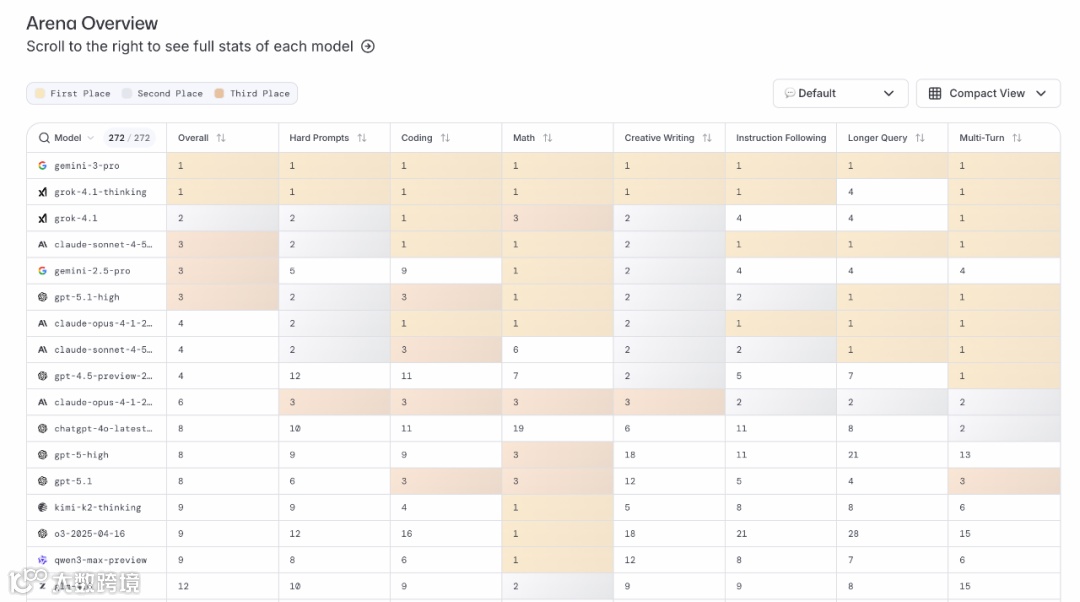Viewport: 1080px width, 602px height.
Task: Click the First Place color swatch
Action: (x=40, y=93)
